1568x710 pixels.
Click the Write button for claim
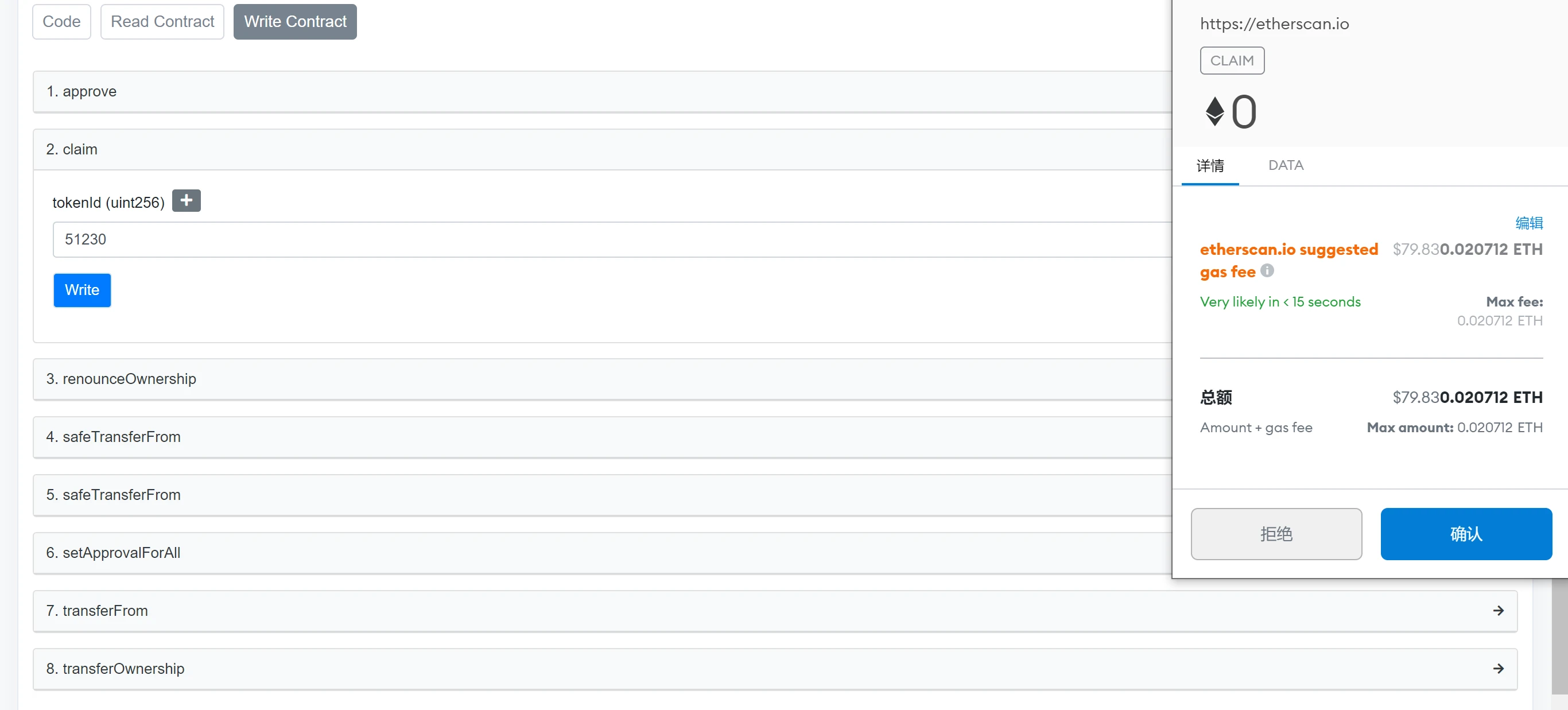[82, 290]
